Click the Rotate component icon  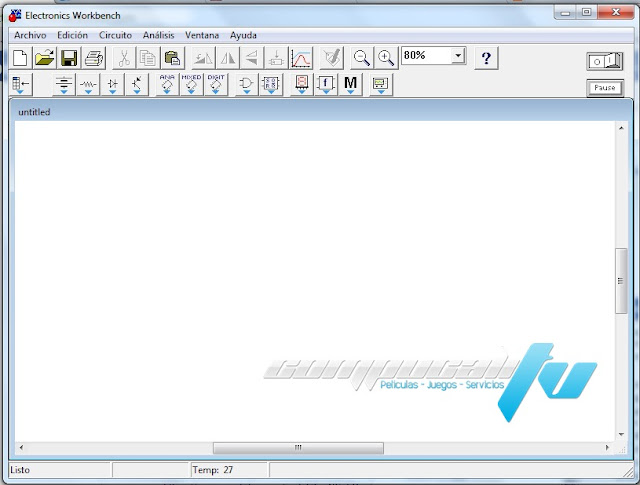click(203, 58)
